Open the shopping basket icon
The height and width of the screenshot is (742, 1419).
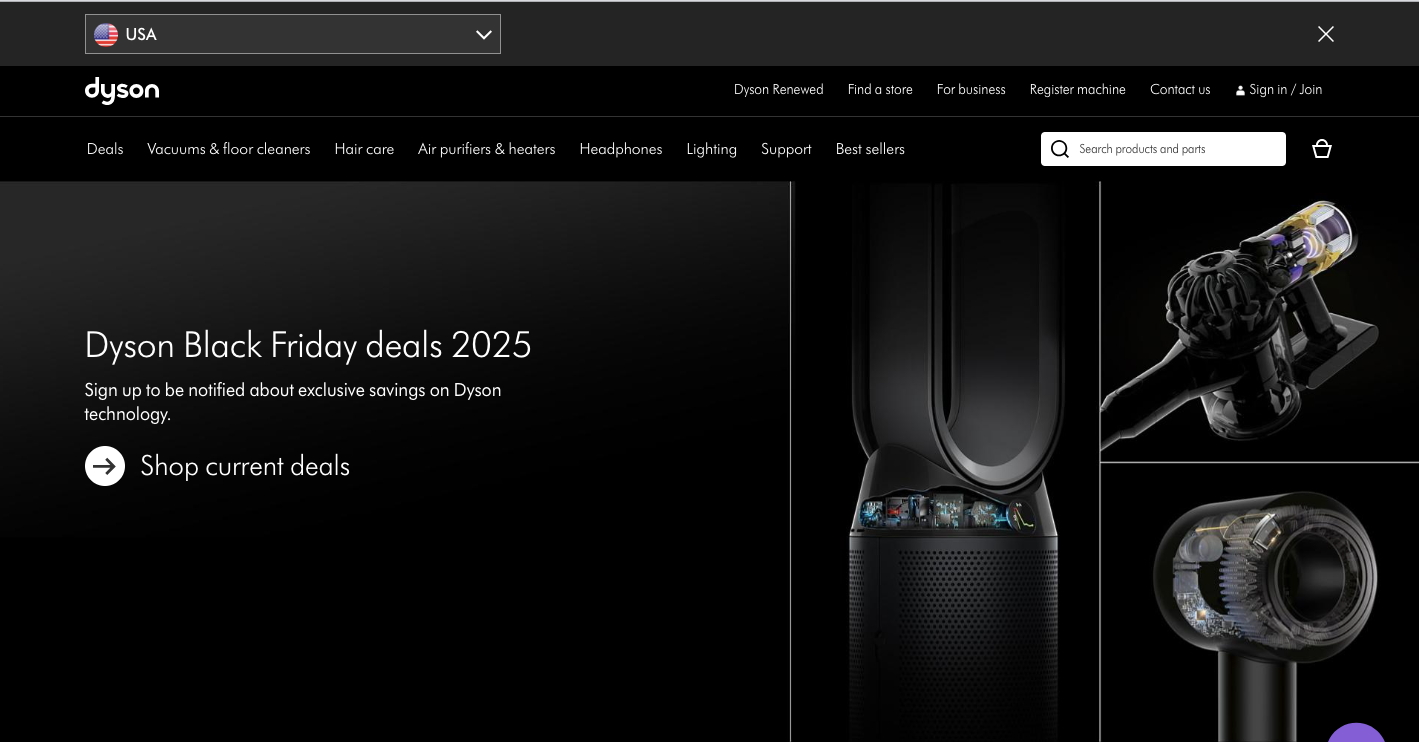tap(1322, 149)
